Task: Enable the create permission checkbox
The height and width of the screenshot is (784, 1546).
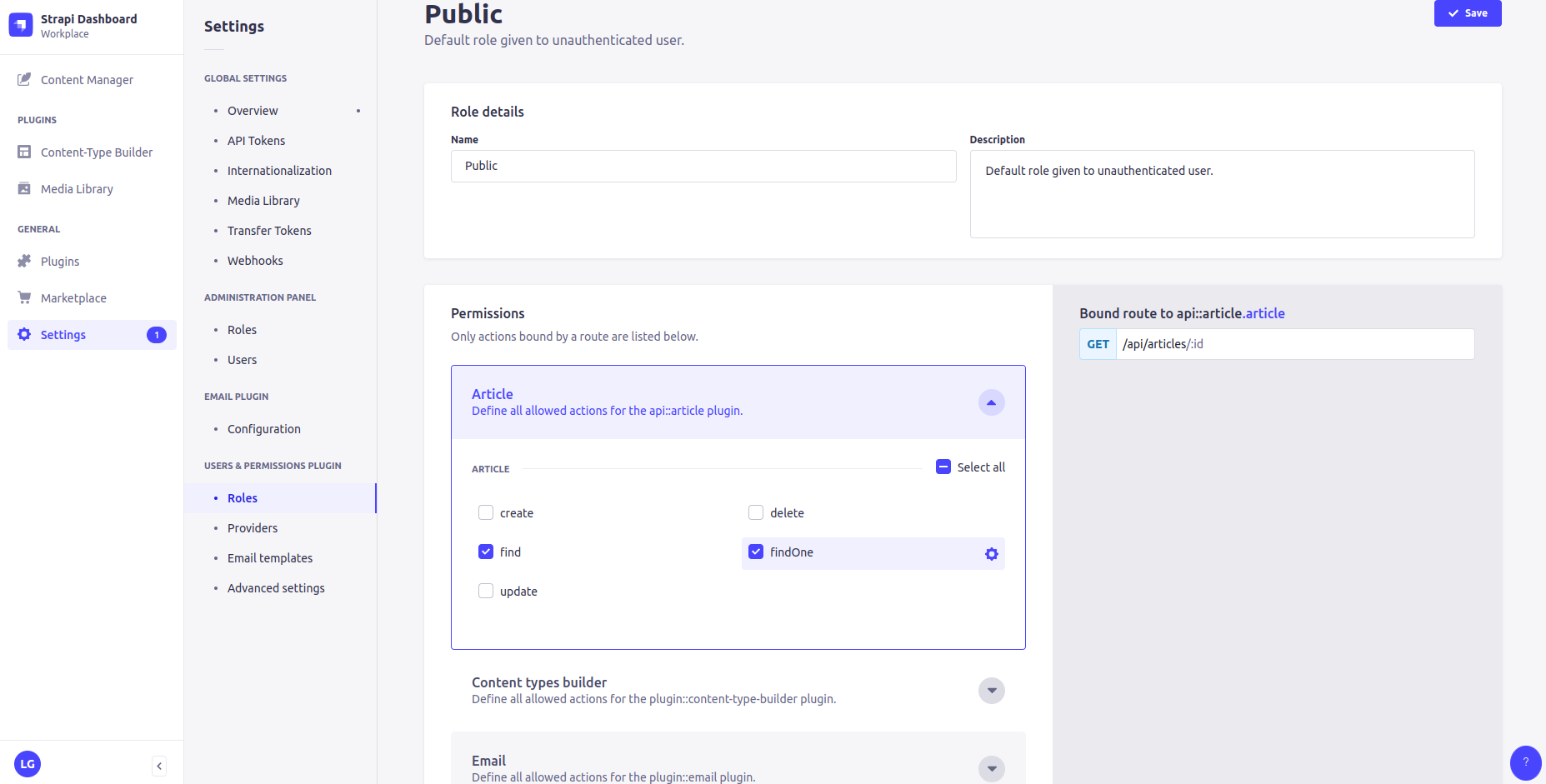Action: (486, 512)
